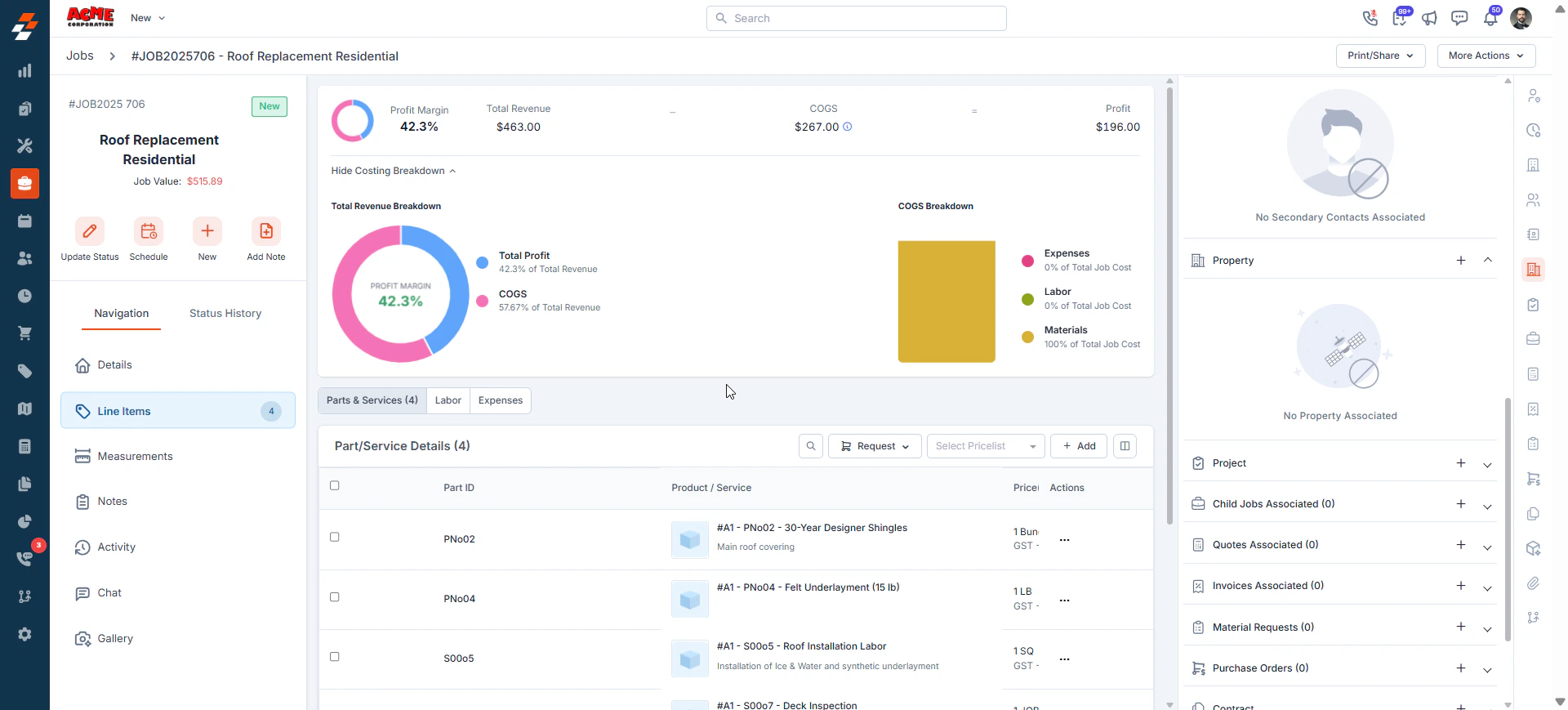Open the price tag icon in sidebar
The width and height of the screenshot is (1568, 710).
24,371
